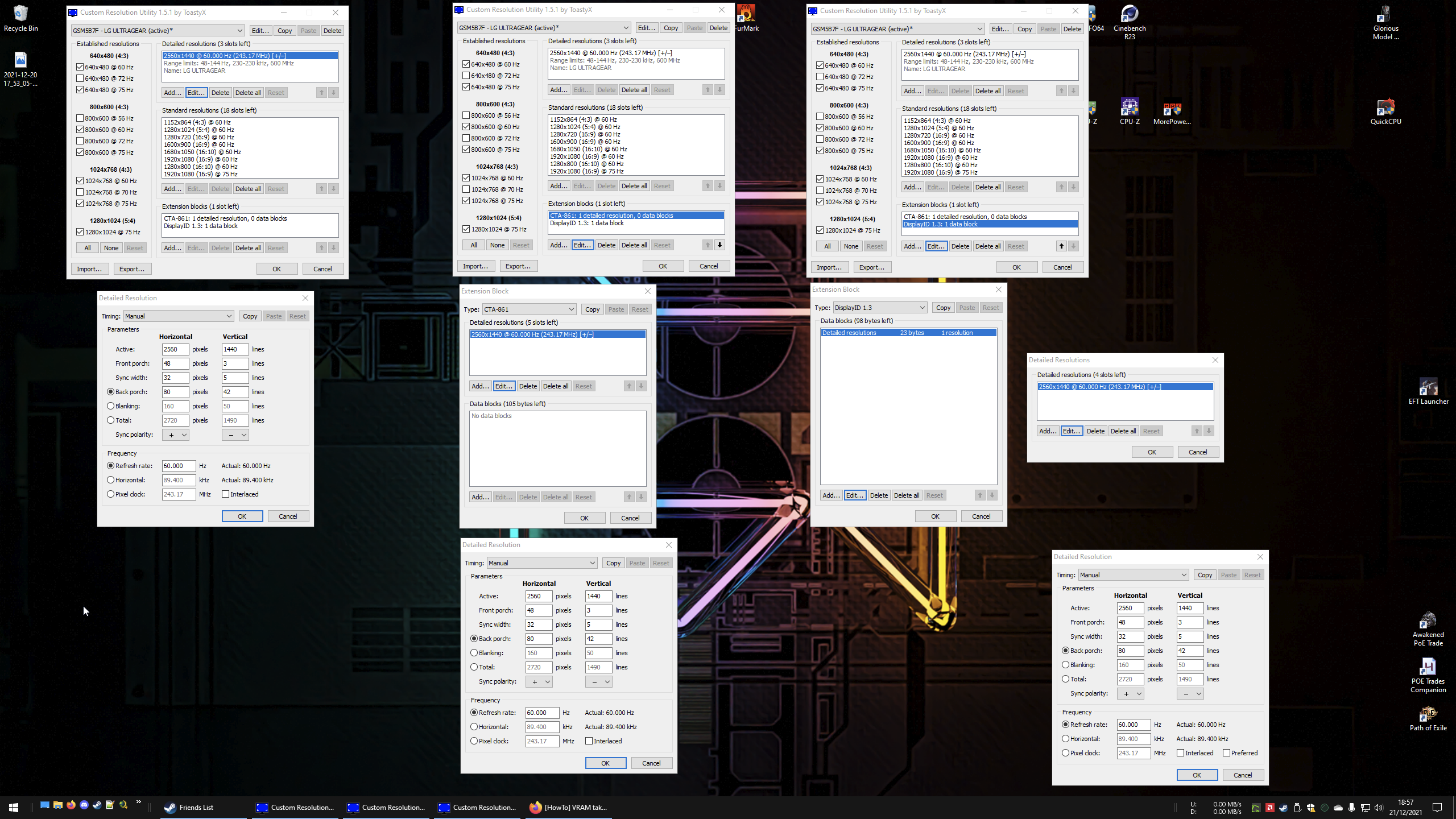Open the Cinebench R23 desktop shortcut
The width and height of the screenshot is (1456, 819).
[1129, 22]
